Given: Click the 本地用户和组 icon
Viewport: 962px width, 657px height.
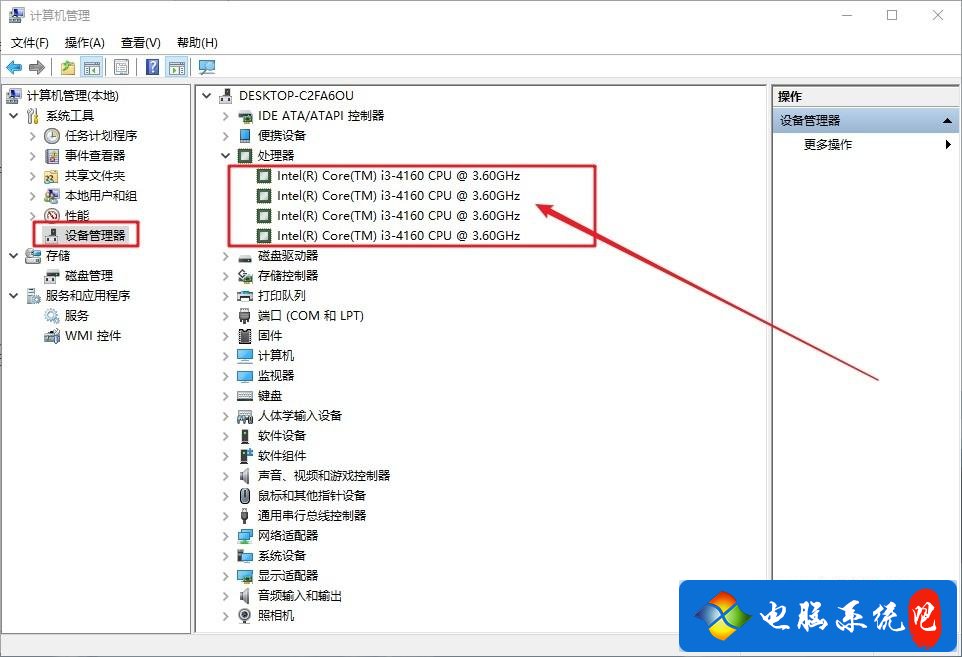Looking at the screenshot, I should point(52,196).
